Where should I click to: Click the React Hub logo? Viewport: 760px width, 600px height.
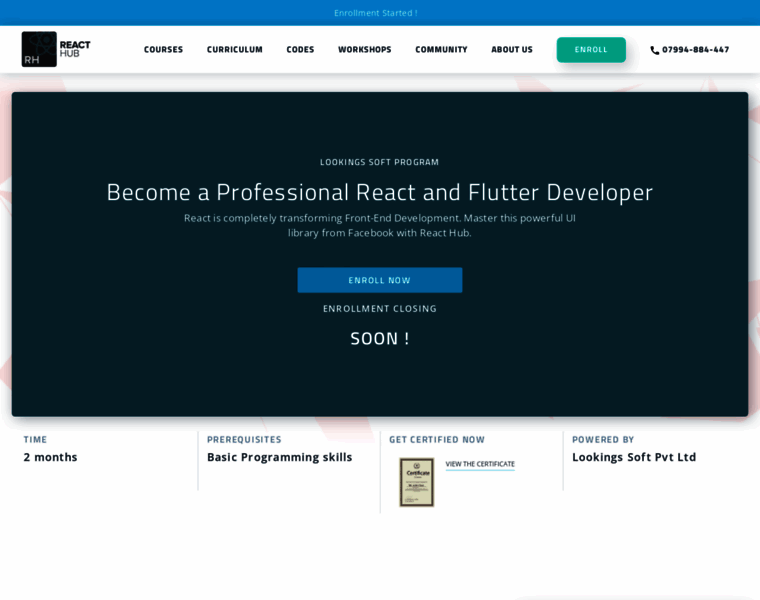[x=56, y=49]
